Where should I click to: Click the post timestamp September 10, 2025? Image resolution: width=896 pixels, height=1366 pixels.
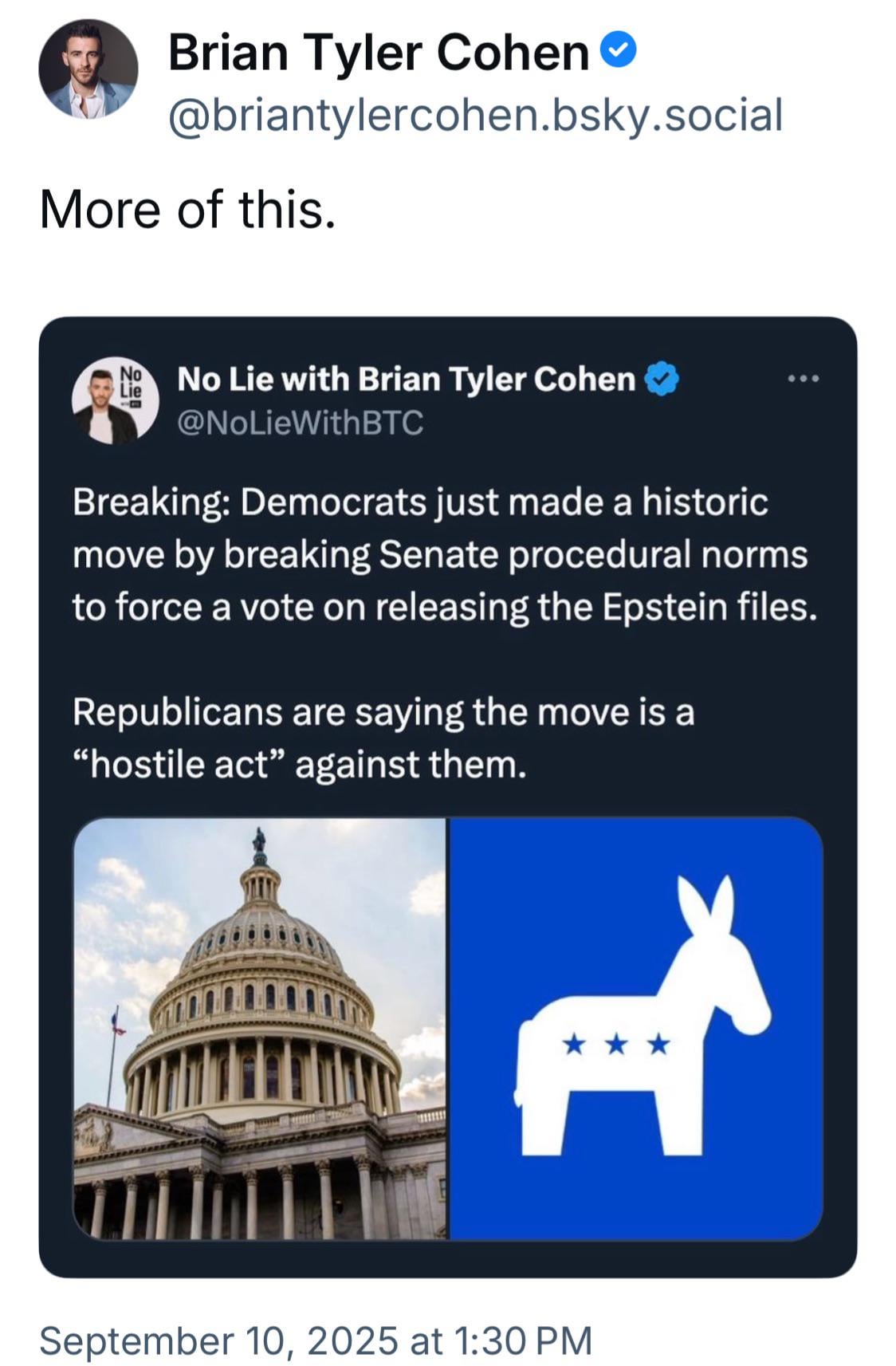316,1339
